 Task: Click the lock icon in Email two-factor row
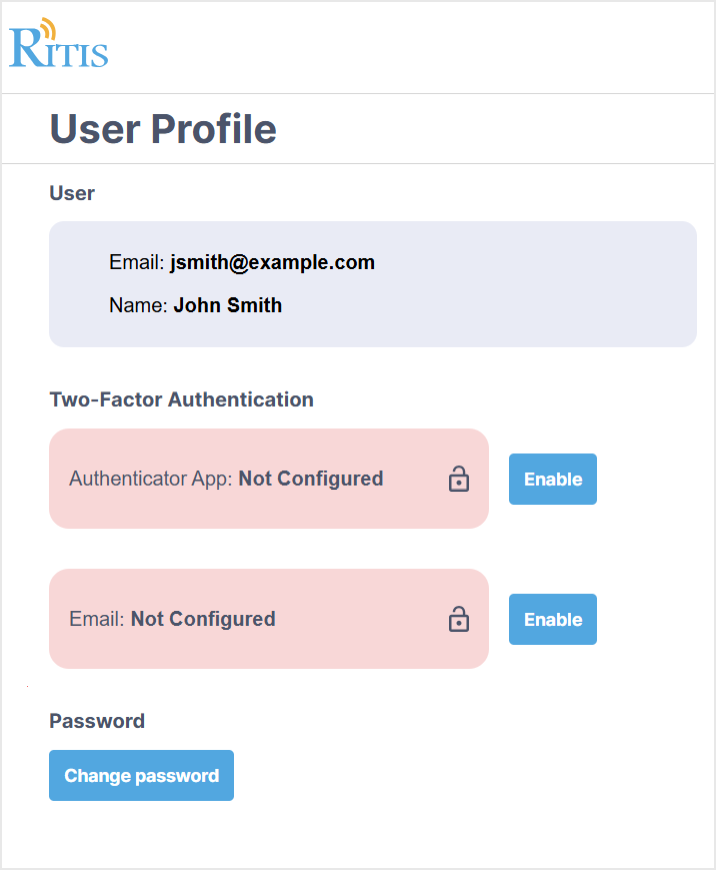pyautogui.click(x=458, y=619)
